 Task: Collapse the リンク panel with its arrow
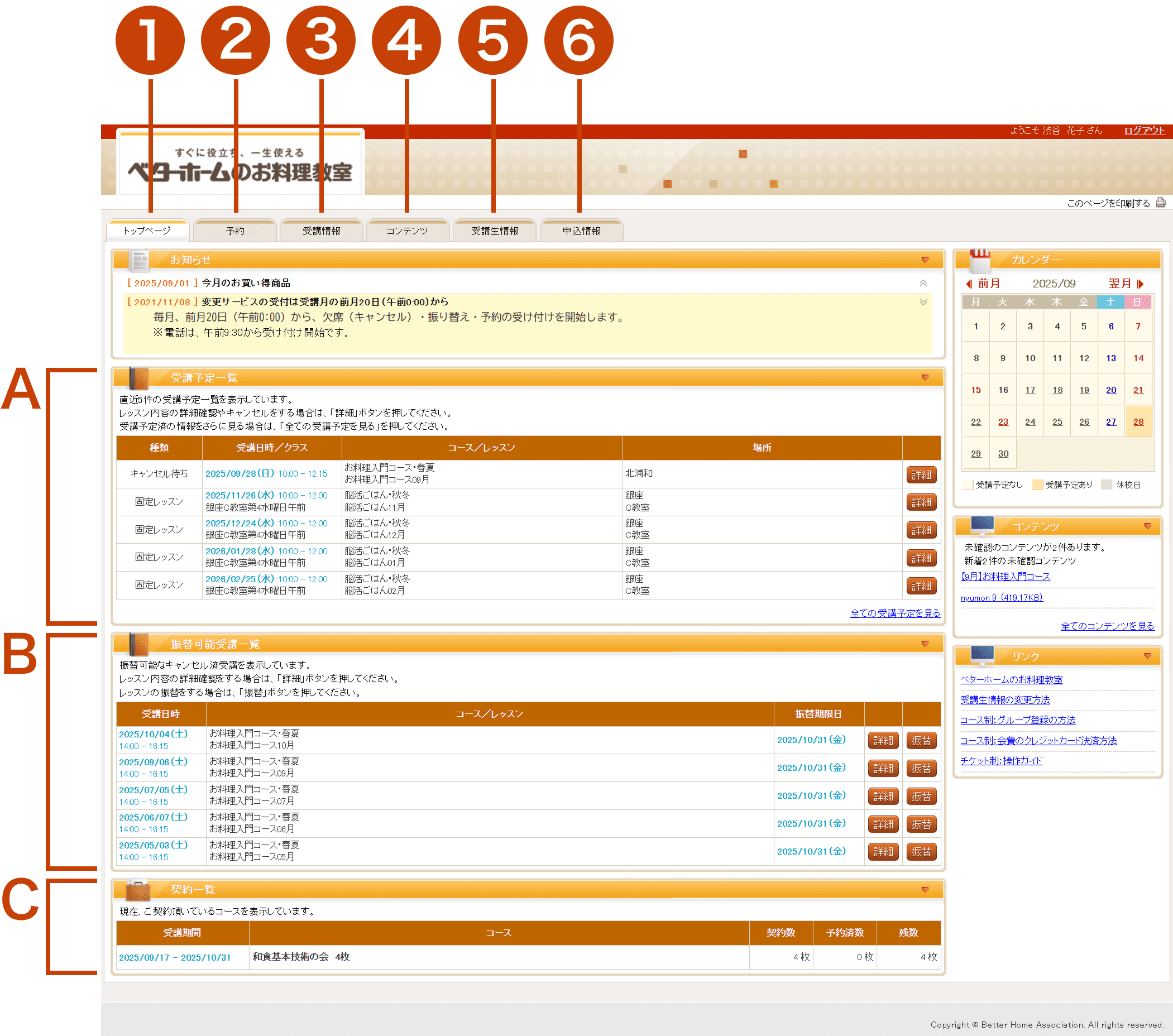pos(1147,656)
